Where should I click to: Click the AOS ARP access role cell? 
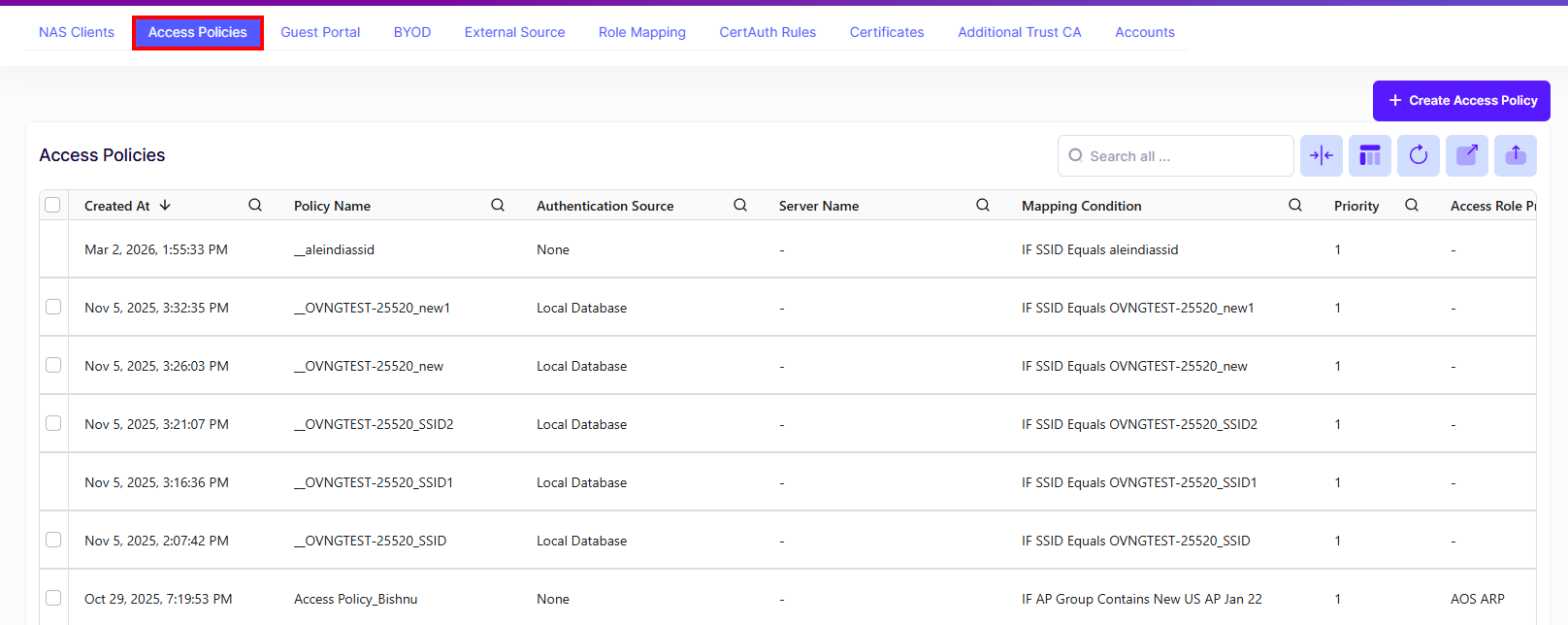tap(1478, 599)
